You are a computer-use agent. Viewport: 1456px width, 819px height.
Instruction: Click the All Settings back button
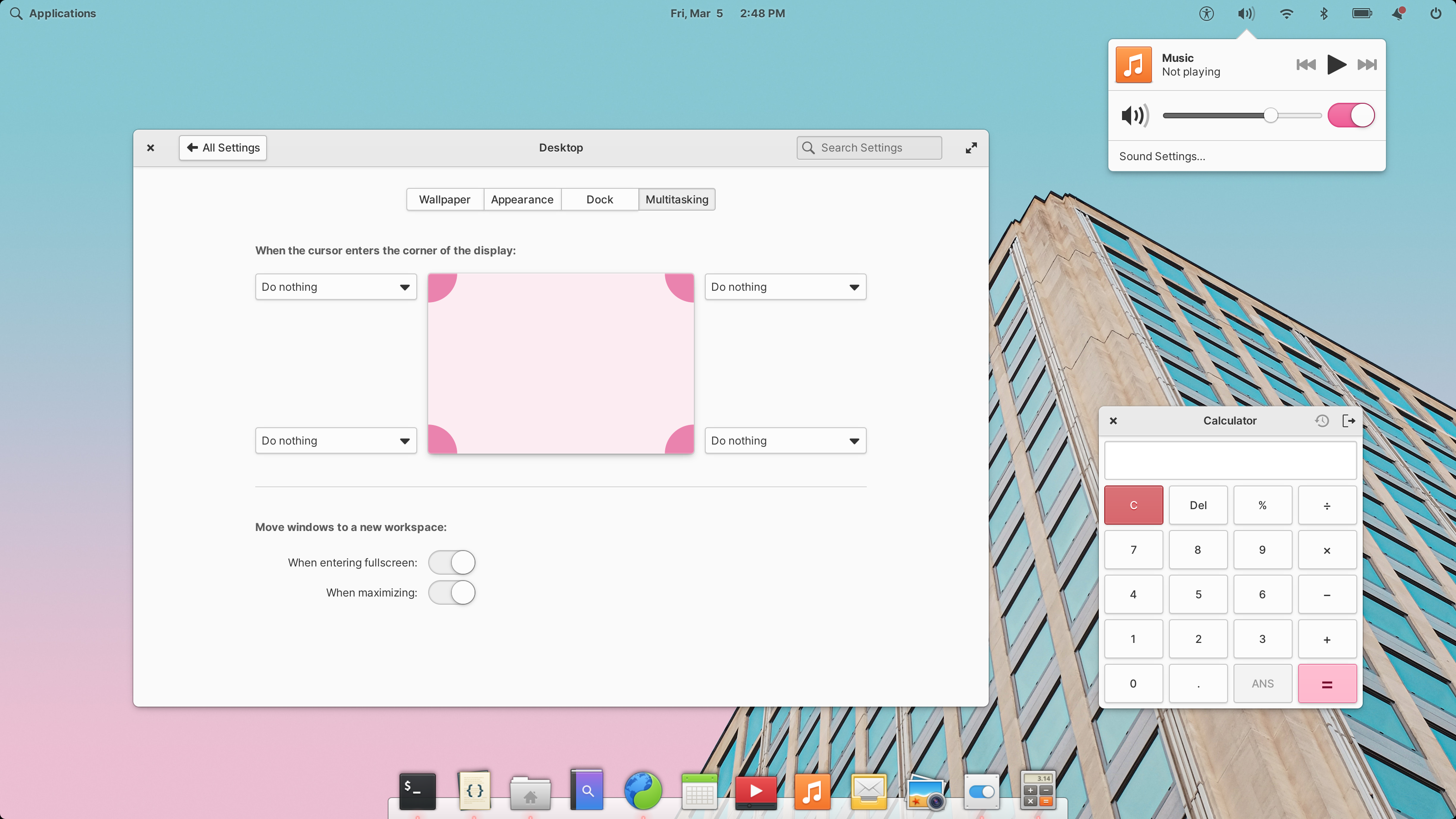(x=222, y=147)
